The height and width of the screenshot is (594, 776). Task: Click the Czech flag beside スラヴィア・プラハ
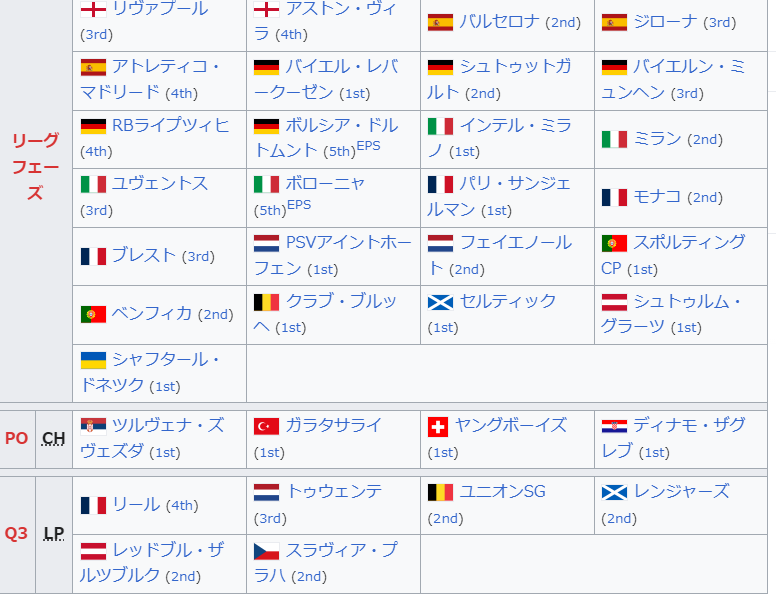[267, 551]
